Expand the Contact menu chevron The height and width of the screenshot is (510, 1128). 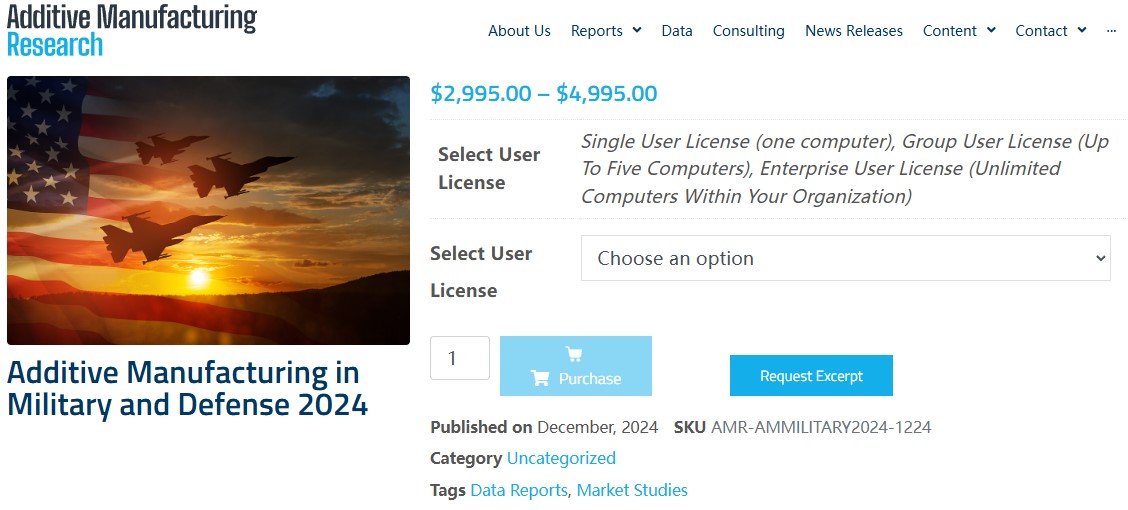pyautogui.click(x=1082, y=31)
